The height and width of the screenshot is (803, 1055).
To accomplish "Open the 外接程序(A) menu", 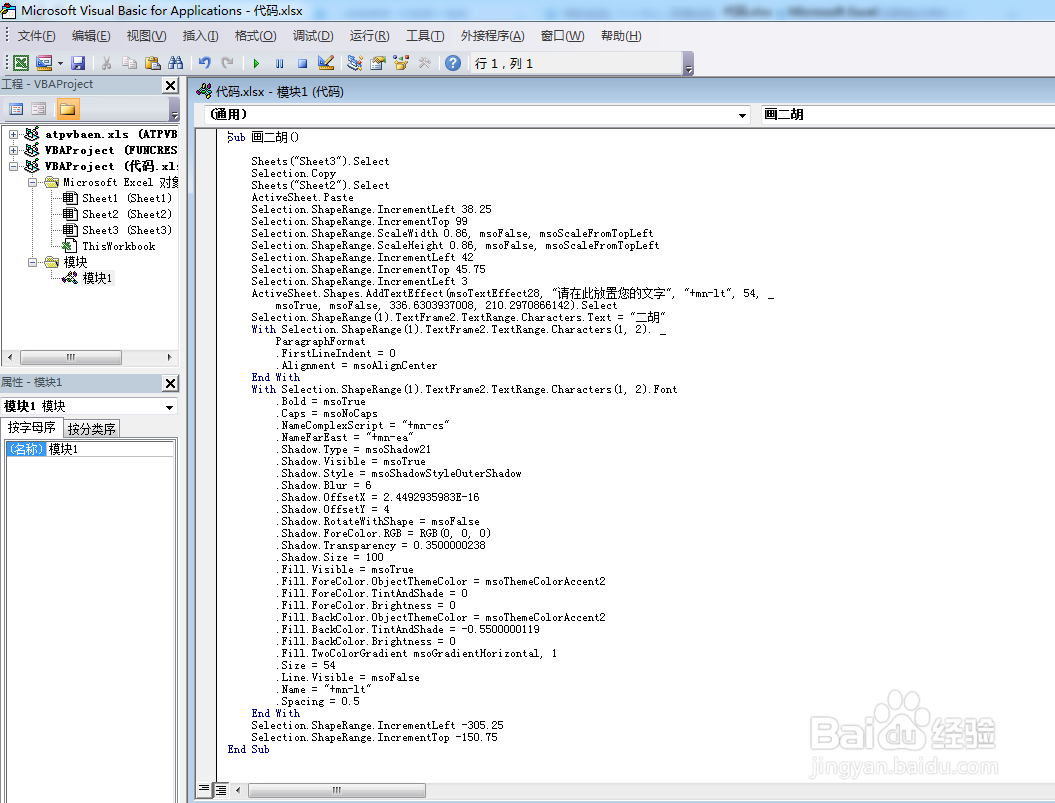I will (492, 36).
